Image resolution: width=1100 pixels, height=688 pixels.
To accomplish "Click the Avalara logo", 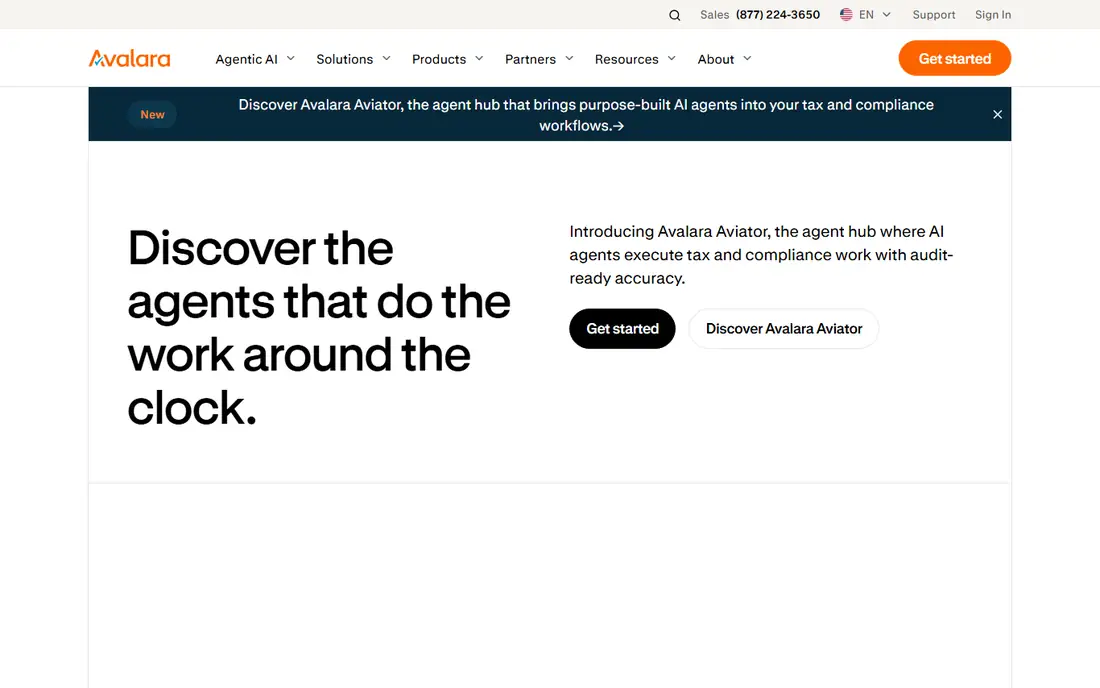I will (x=130, y=58).
